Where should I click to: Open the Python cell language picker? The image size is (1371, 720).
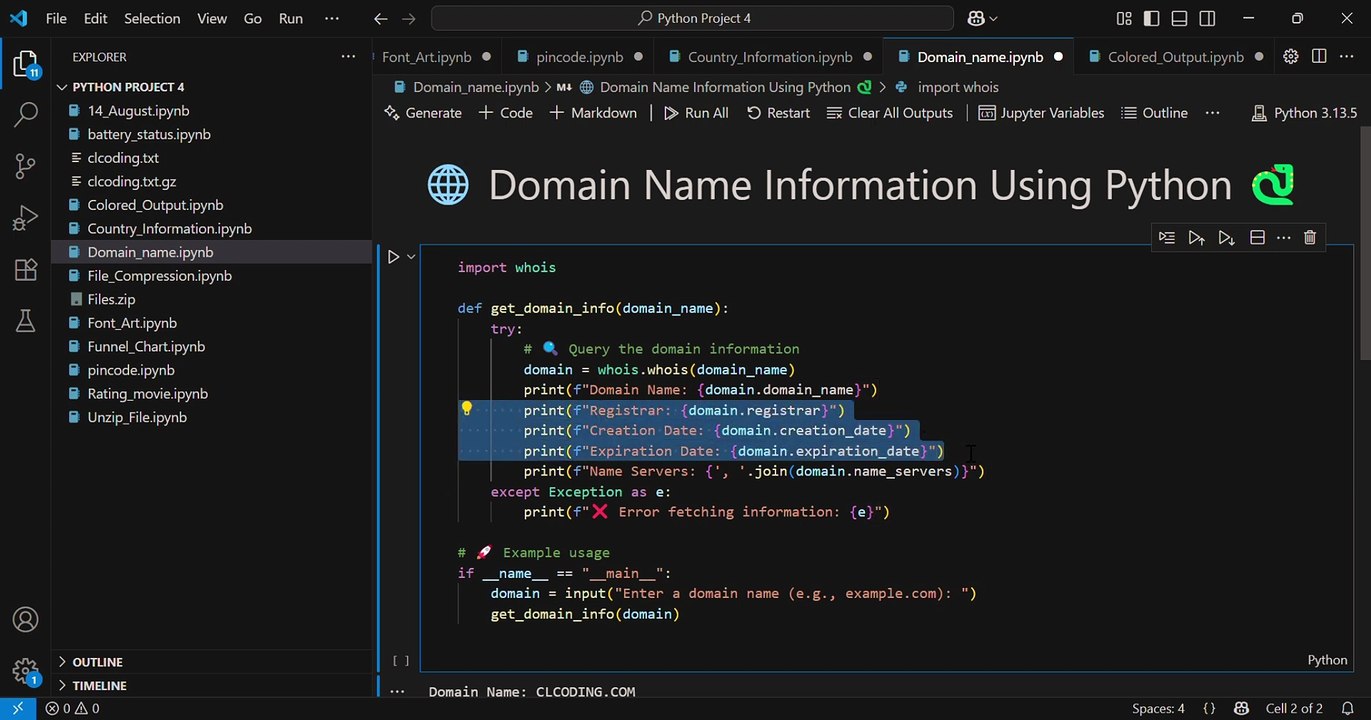pyautogui.click(x=1327, y=660)
